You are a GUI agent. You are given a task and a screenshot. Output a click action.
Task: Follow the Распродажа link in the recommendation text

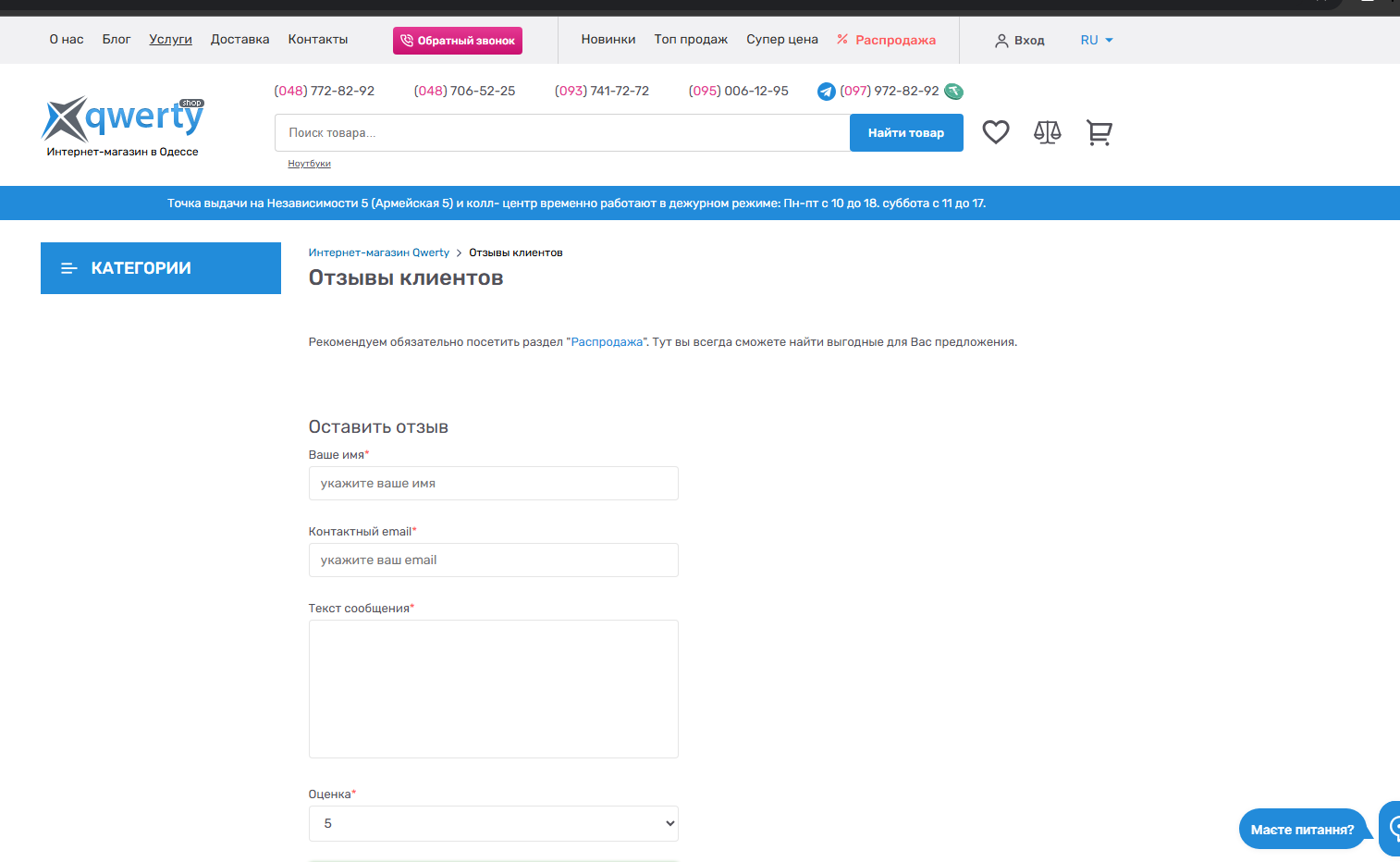point(607,342)
